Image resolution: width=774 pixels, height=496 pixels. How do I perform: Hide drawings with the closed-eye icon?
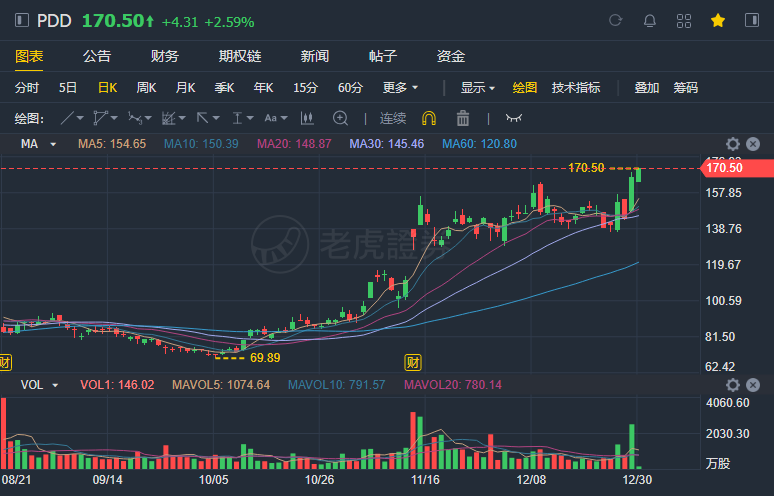click(x=514, y=118)
